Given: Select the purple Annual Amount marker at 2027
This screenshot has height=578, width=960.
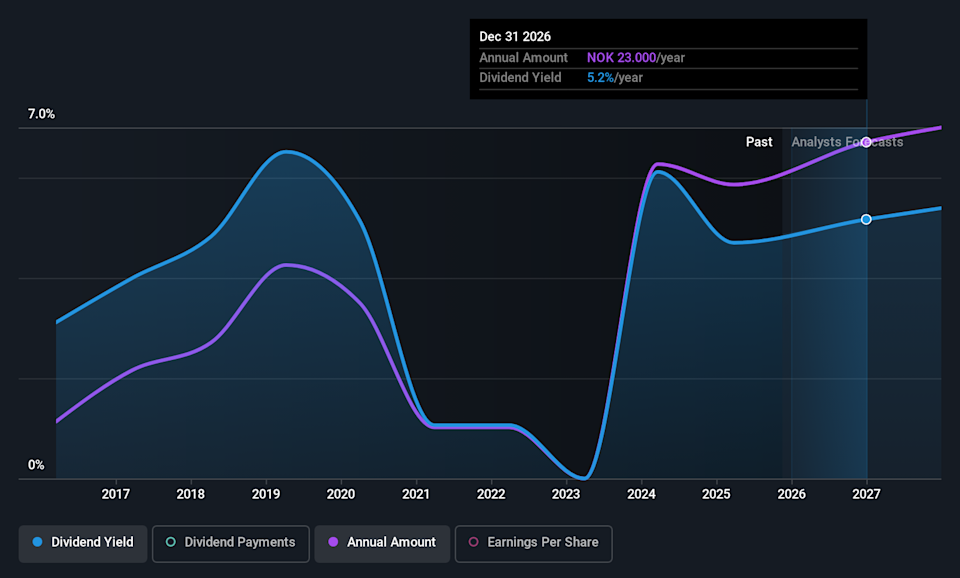Looking at the screenshot, I should [x=866, y=142].
